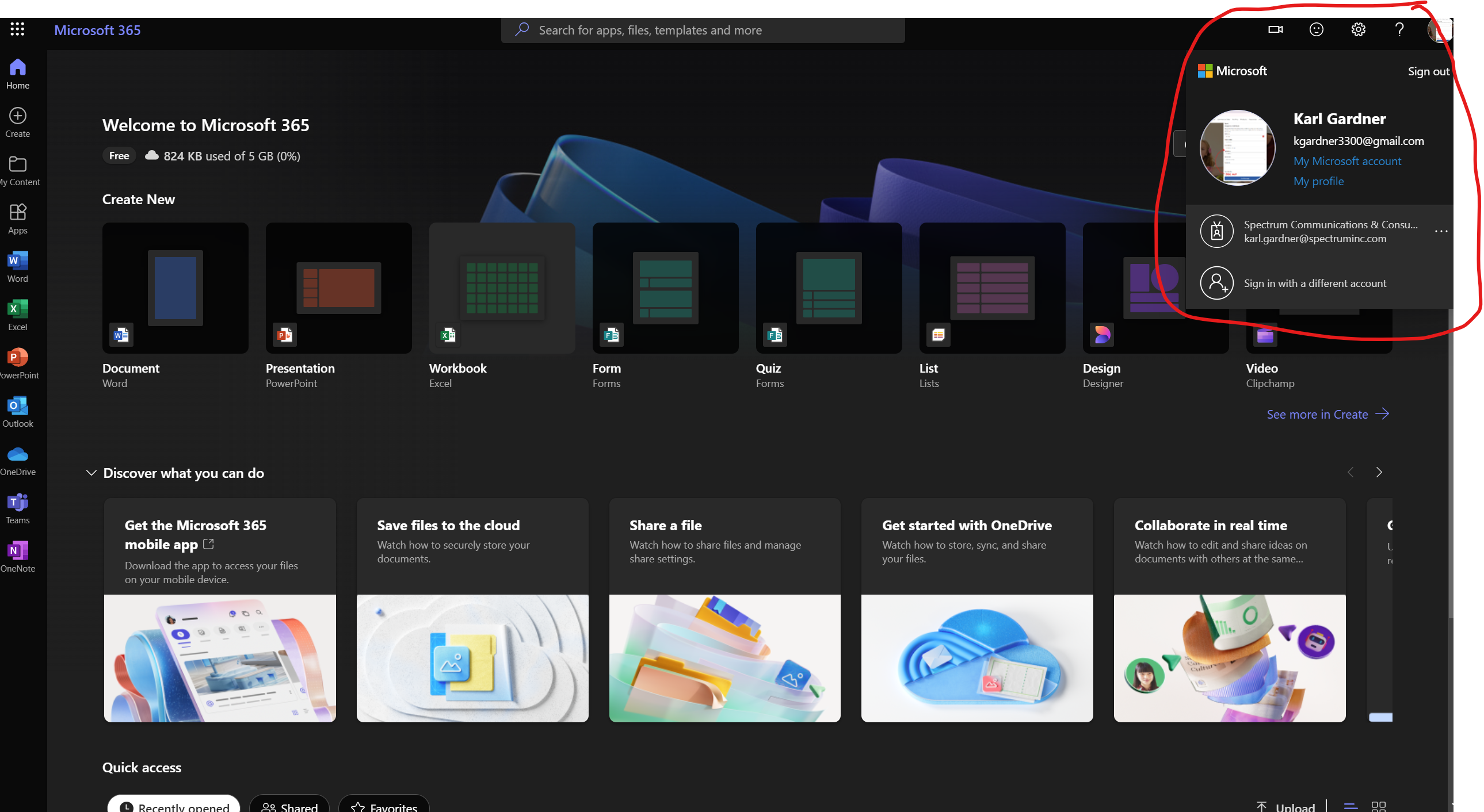Click See more in Create link
The width and height of the screenshot is (1484, 812).
pyautogui.click(x=1328, y=414)
